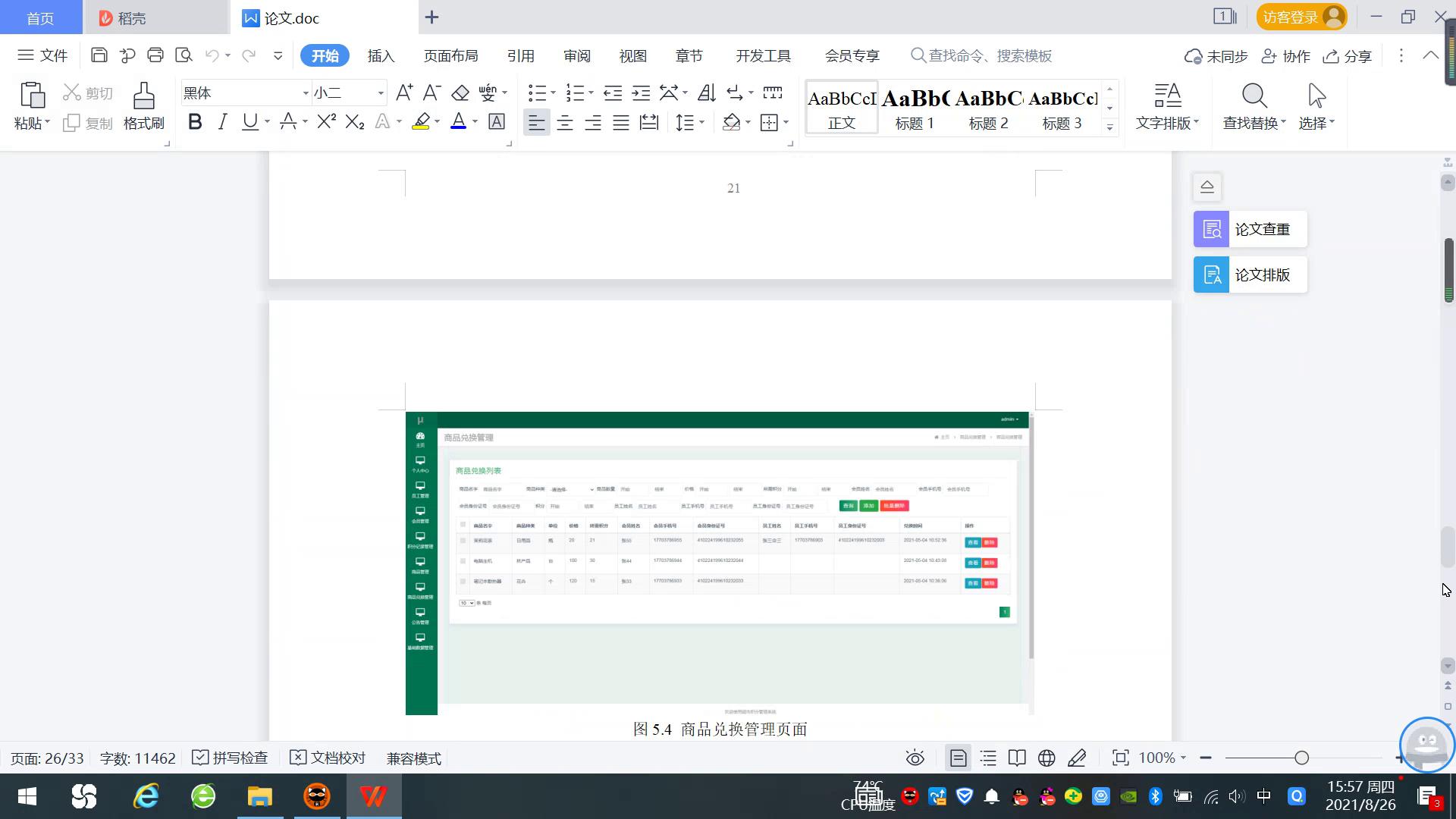Expand the 黑体 font name dropdown

click(x=306, y=93)
